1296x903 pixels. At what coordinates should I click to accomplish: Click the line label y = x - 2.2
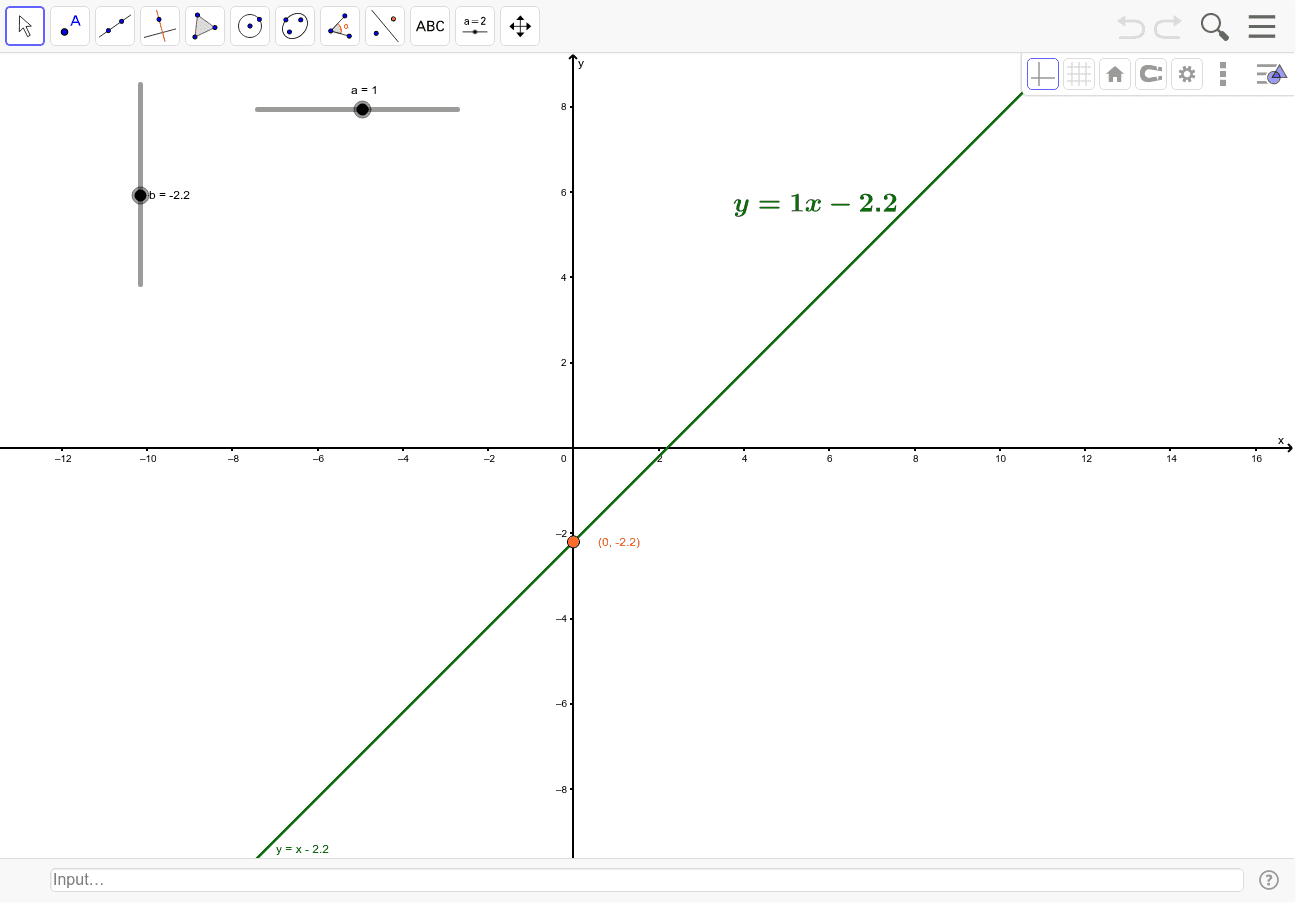(302, 849)
